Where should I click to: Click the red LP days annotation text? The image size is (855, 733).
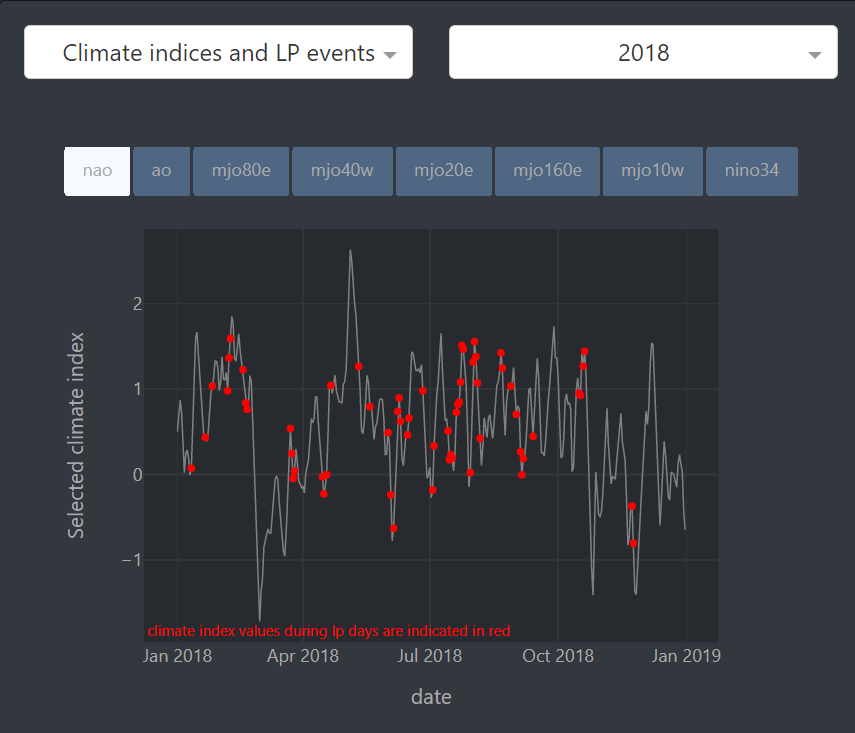coord(329,631)
